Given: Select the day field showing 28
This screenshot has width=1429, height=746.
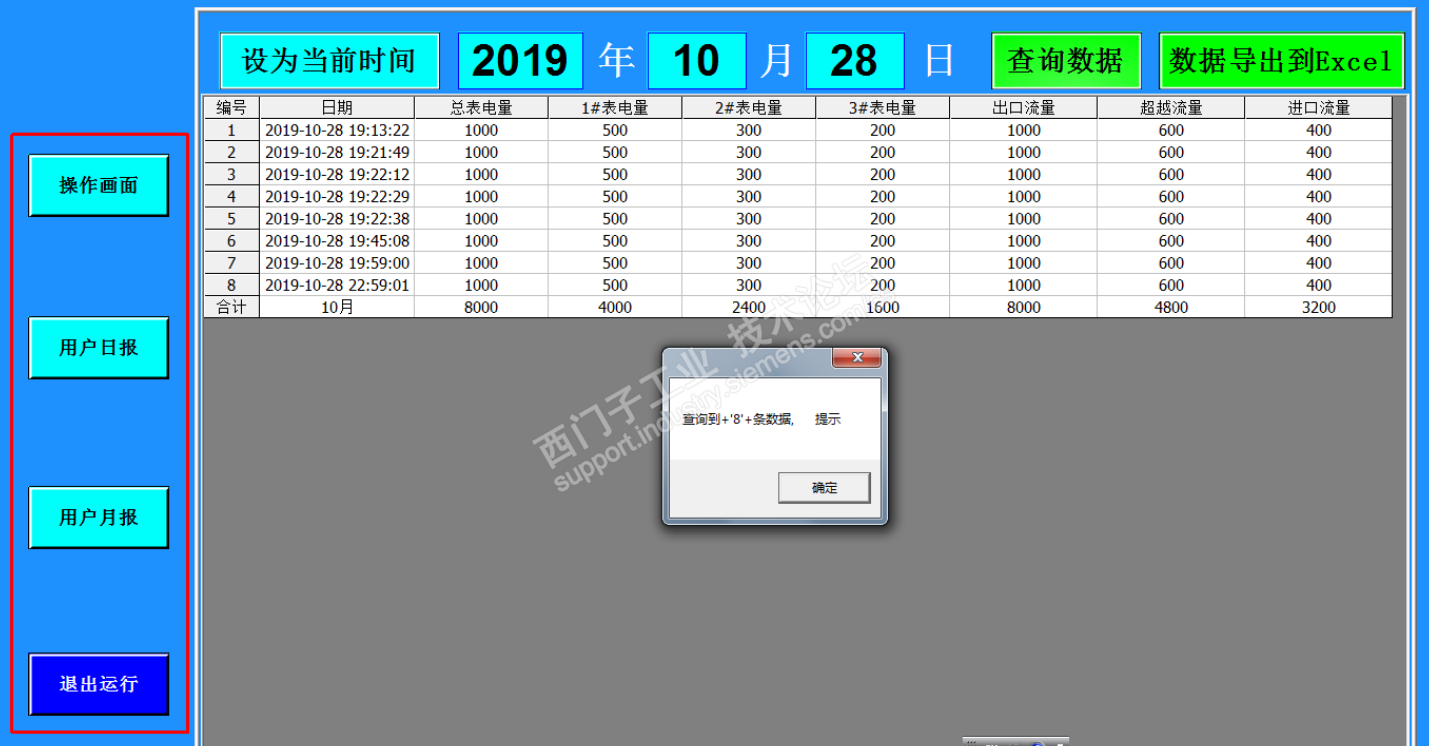Looking at the screenshot, I should [x=855, y=61].
